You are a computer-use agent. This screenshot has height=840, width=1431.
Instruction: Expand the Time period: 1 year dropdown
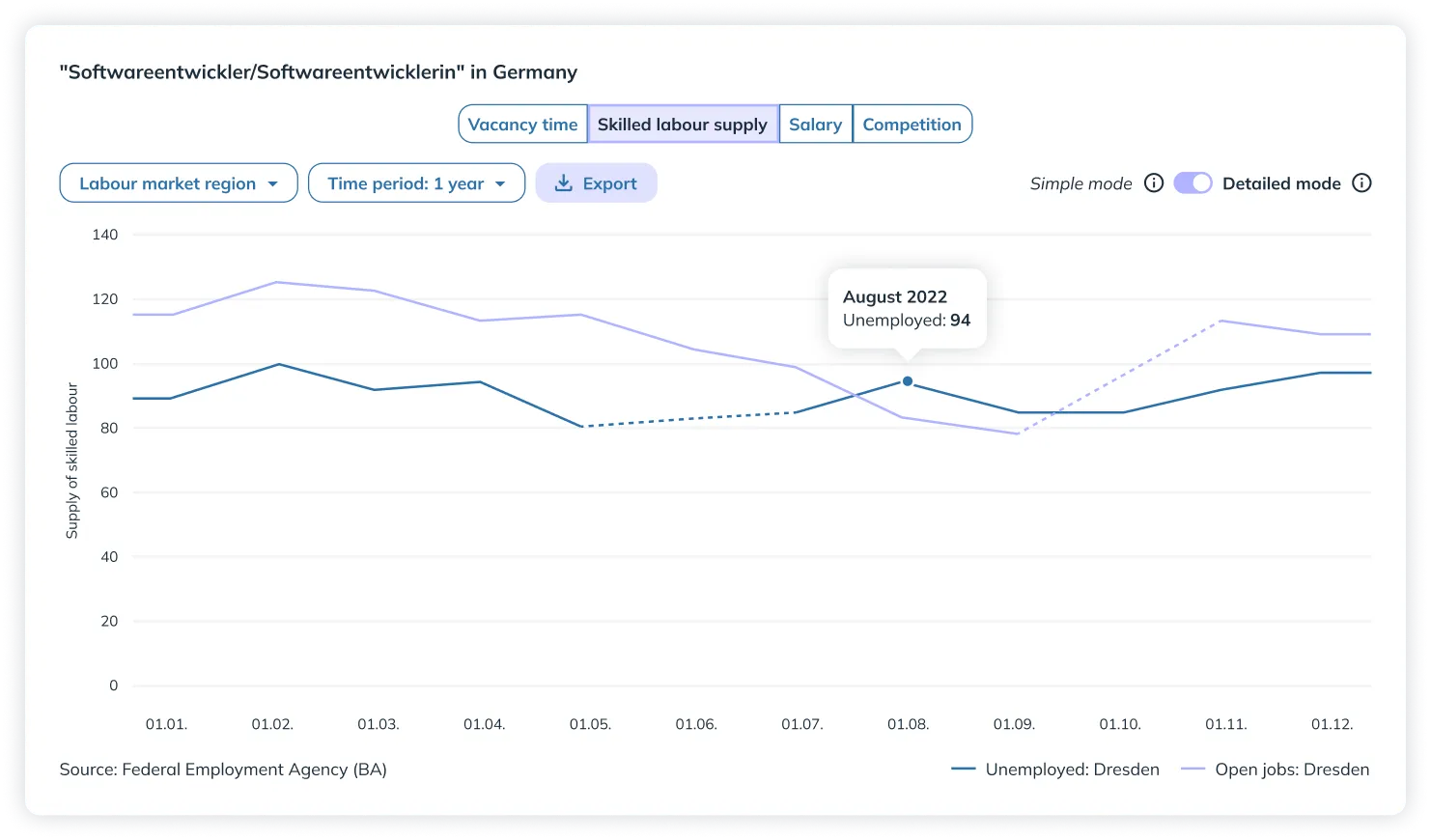(x=416, y=183)
